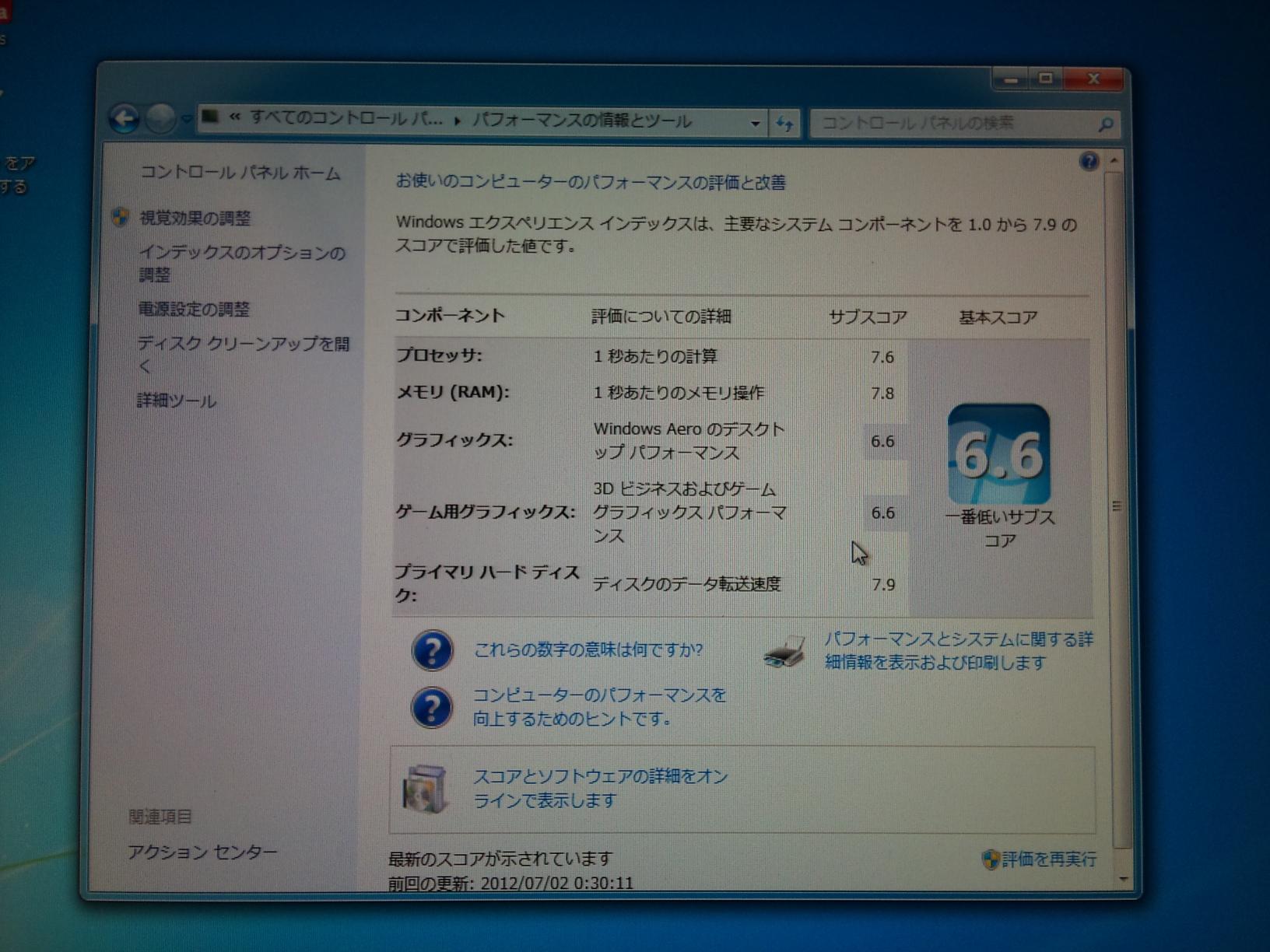This screenshot has width=1270, height=952.
Task: Click the shield icon beside 評価を再実行
Action: pyautogui.click(x=991, y=859)
